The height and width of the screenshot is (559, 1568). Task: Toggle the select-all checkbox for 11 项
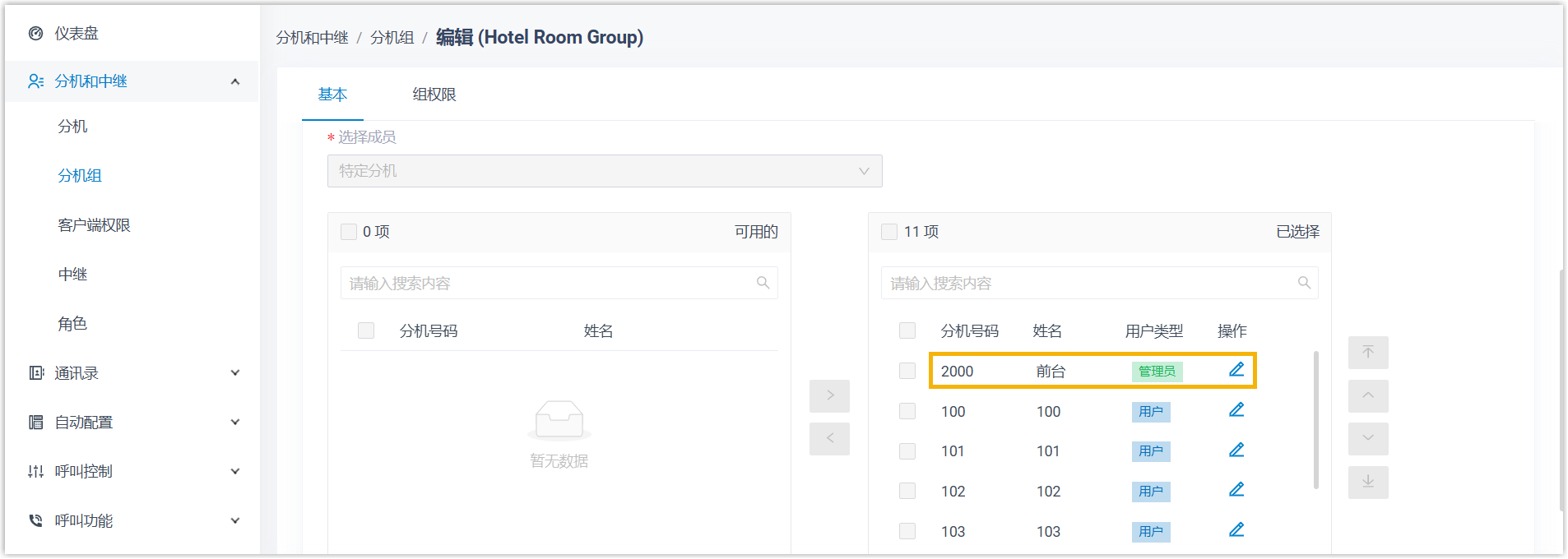point(889,232)
